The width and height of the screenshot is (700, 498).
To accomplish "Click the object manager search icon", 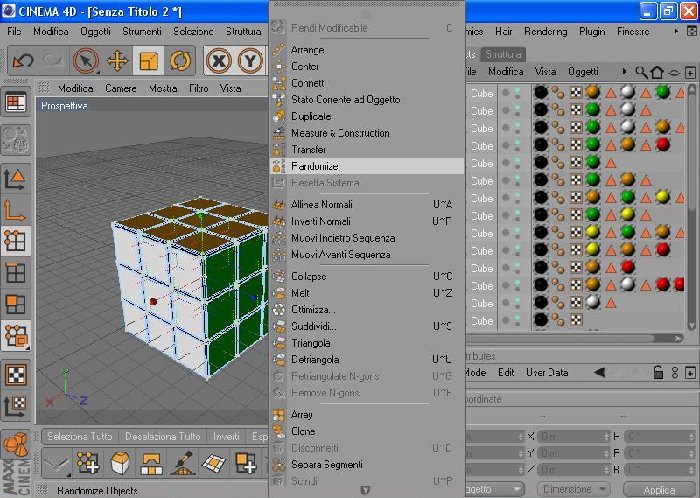I will click(x=642, y=72).
